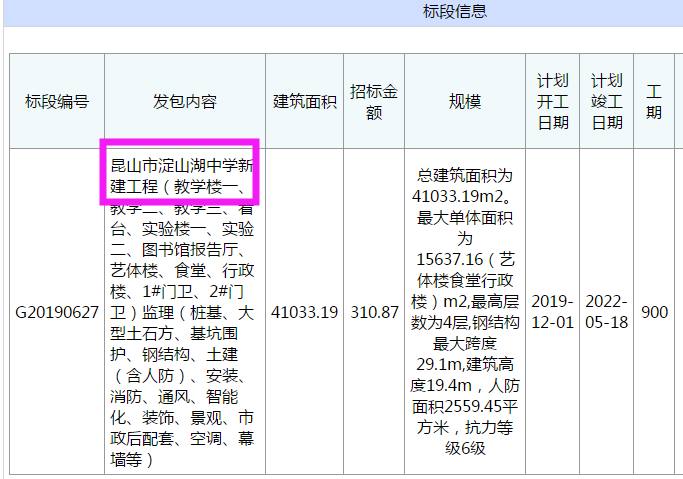Click the 发包内容 column header
Image resolution: width=683 pixels, height=479 pixels.
(185, 101)
